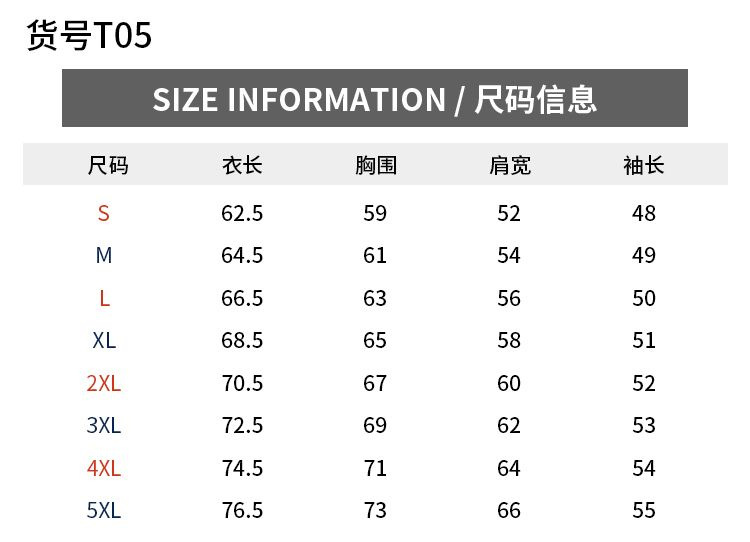Select the 2XL size label

coord(104,383)
